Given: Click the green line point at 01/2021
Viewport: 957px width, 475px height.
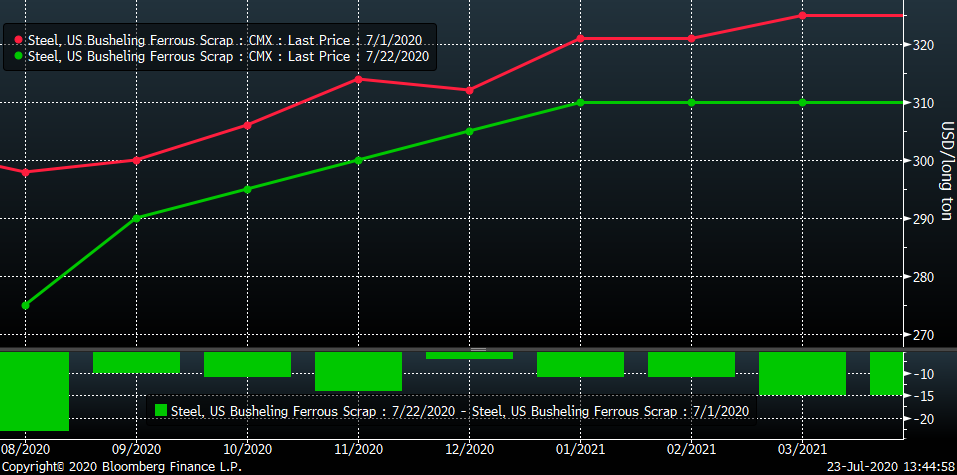Looking at the screenshot, I should [x=580, y=102].
